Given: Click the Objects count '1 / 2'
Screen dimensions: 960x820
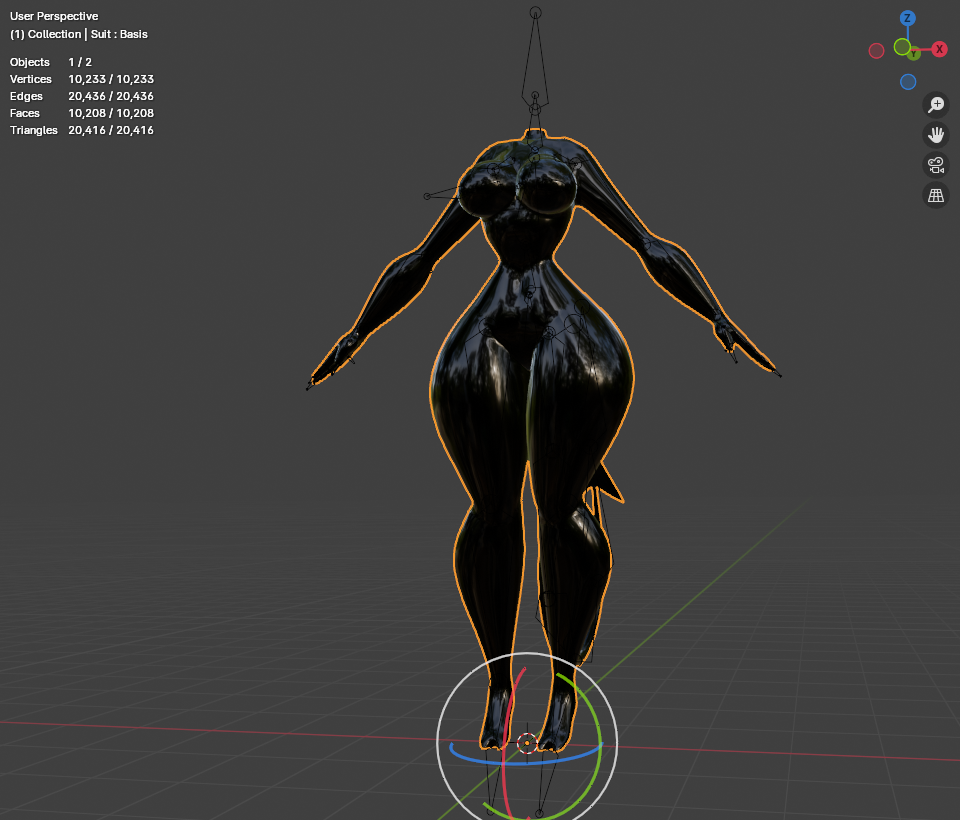Looking at the screenshot, I should pyautogui.click(x=80, y=62).
